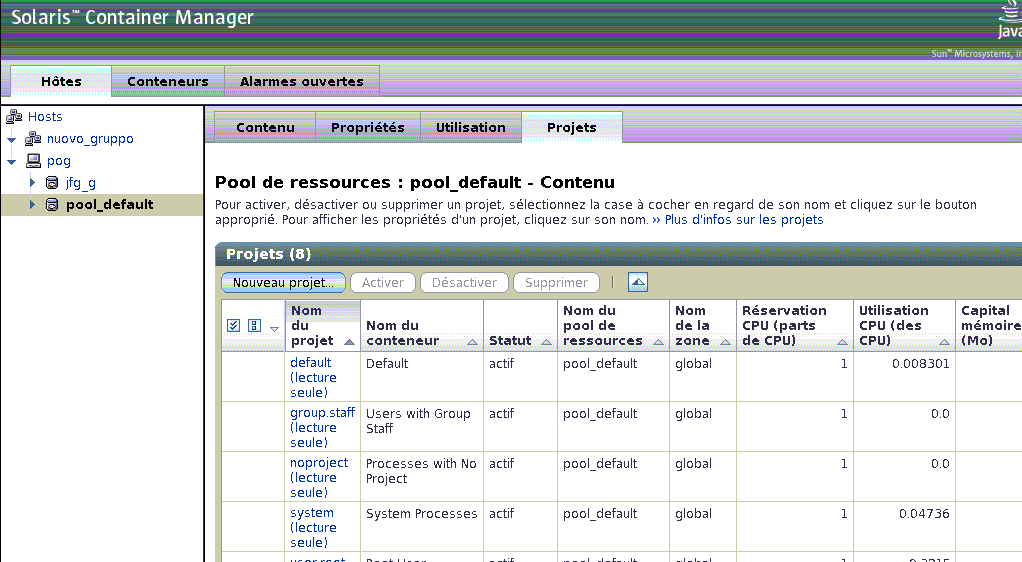Viewport: 1022px width, 562px height.
Task: Click the 'Processes with No Project' cell
Action: click(421, 471)
